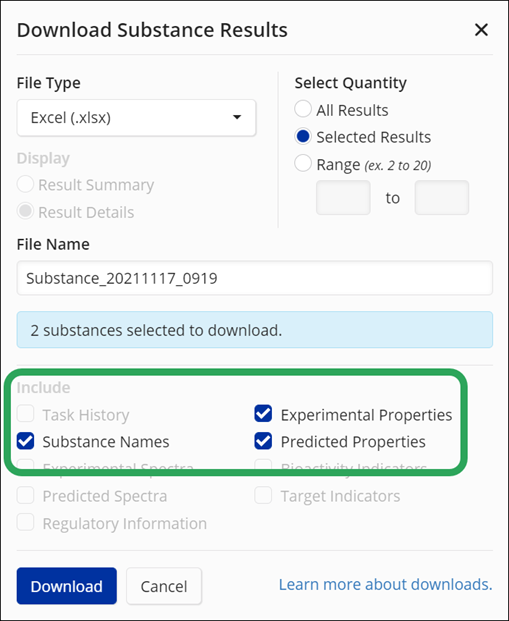Check the Target Indicators option
The height and width of the screenshot is (621, 509).
(263, 495)
